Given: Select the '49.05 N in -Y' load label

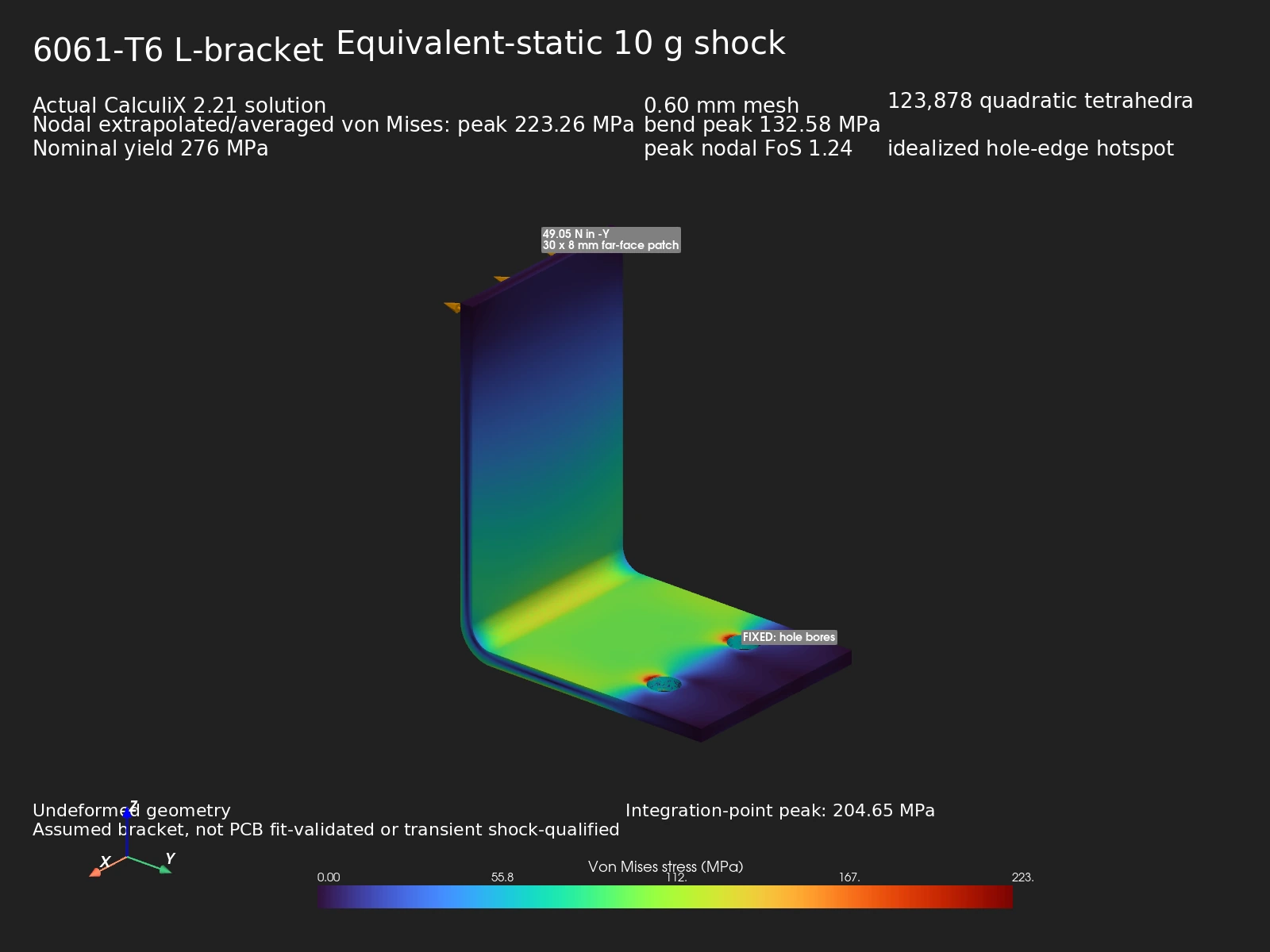Looking at the screenshot, I should (610, 240).
